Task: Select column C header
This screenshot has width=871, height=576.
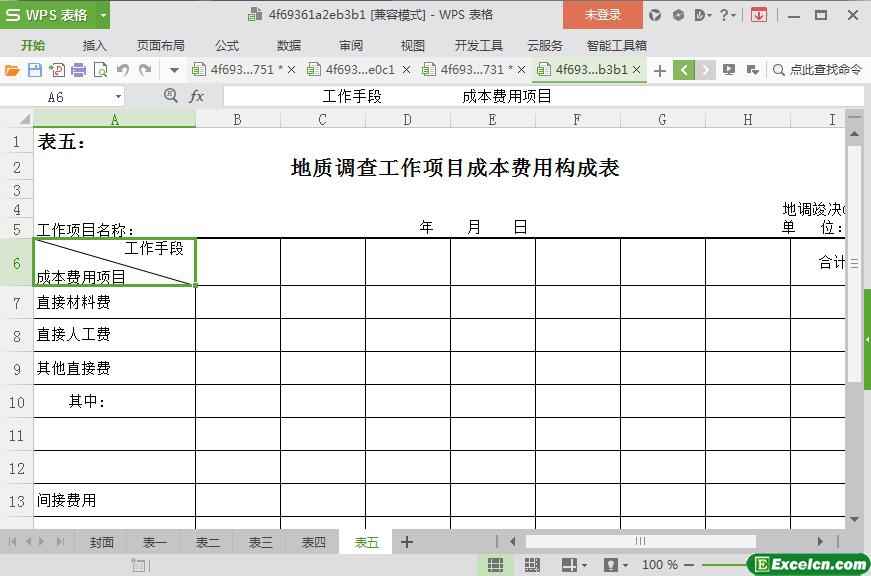Action: tap(323, 119)
